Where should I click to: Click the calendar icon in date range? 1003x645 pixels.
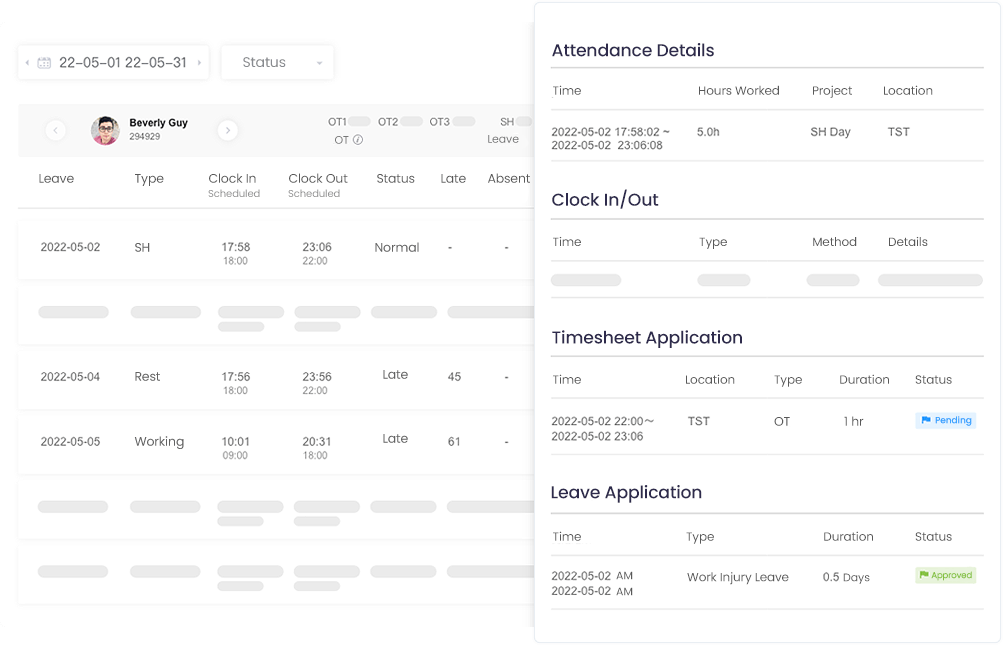click(x=44, y=63)
